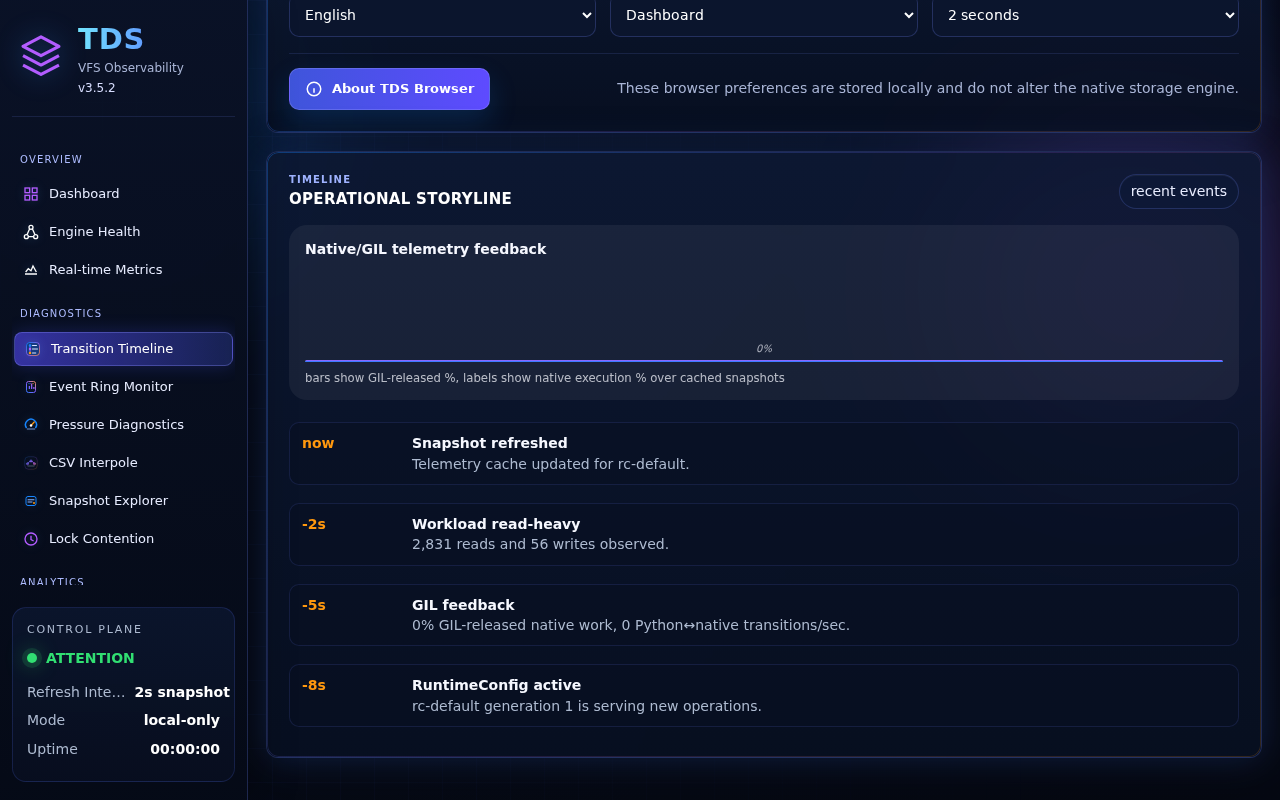
Task: Click the '-2s' timestamp
Action: pos(314,524)
